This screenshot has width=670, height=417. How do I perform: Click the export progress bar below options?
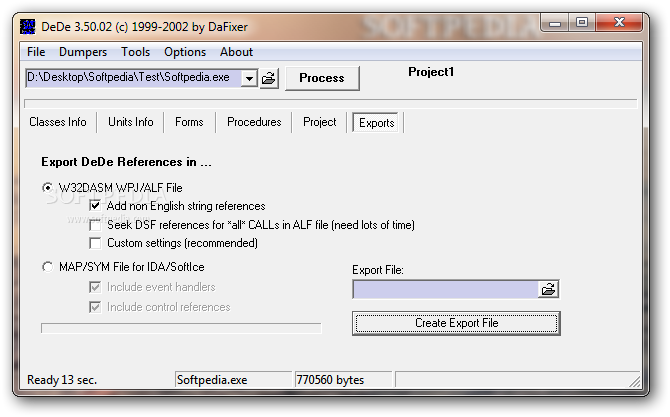click(181, 328)
